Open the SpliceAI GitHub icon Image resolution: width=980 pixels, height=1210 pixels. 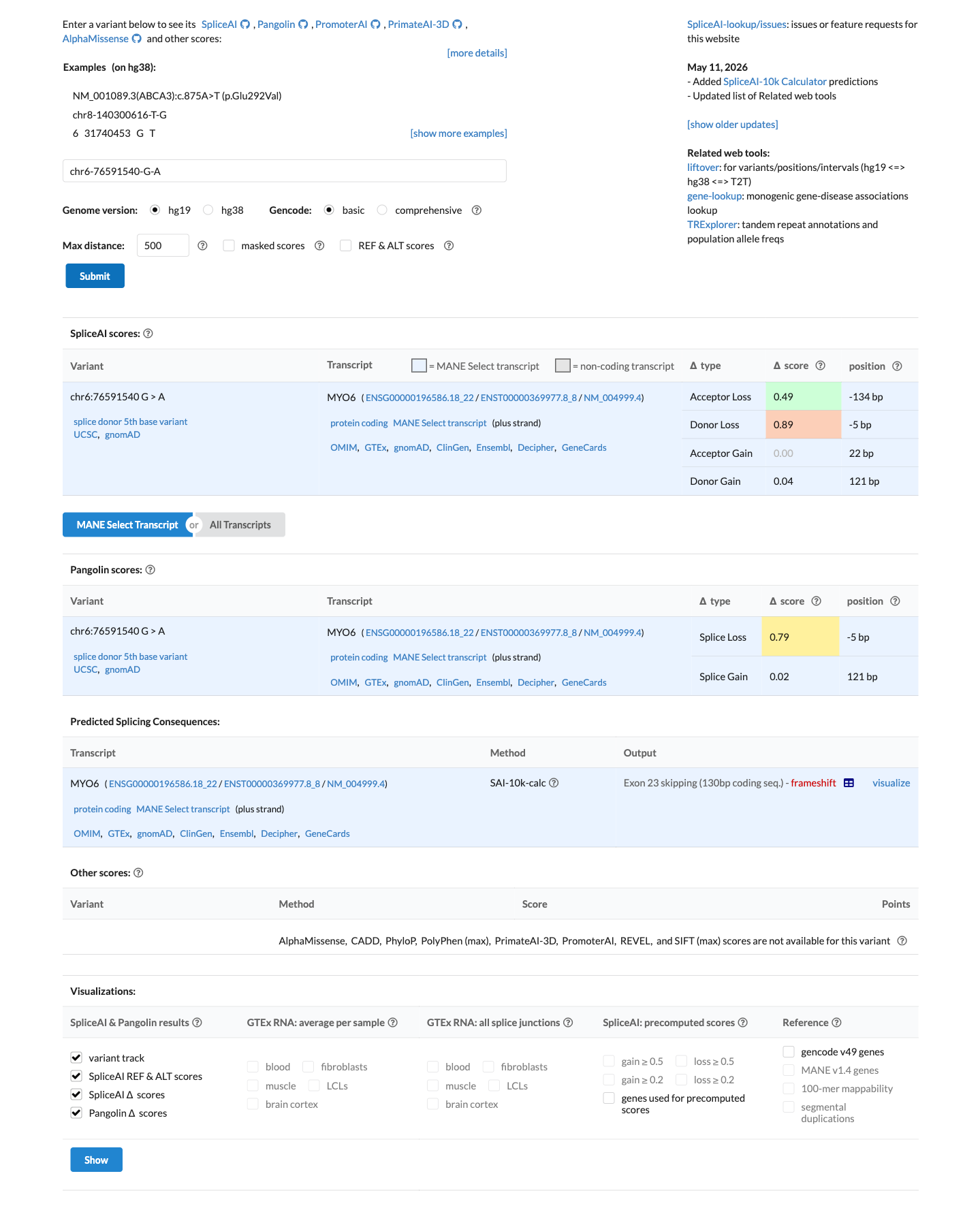pos(245,25)
